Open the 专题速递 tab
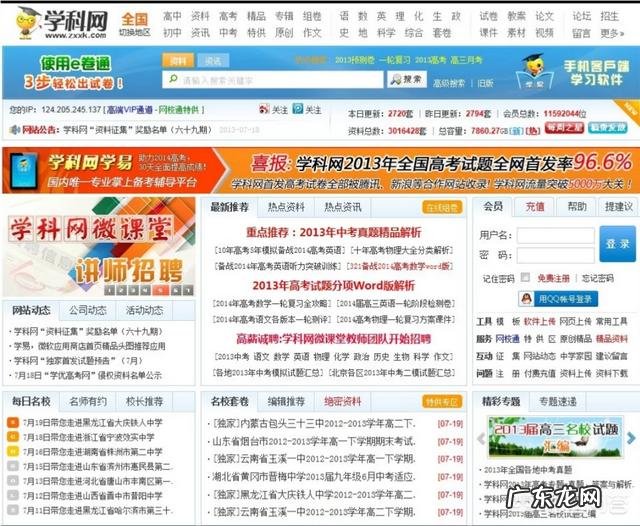640x526 pixels. pos(558,401)
